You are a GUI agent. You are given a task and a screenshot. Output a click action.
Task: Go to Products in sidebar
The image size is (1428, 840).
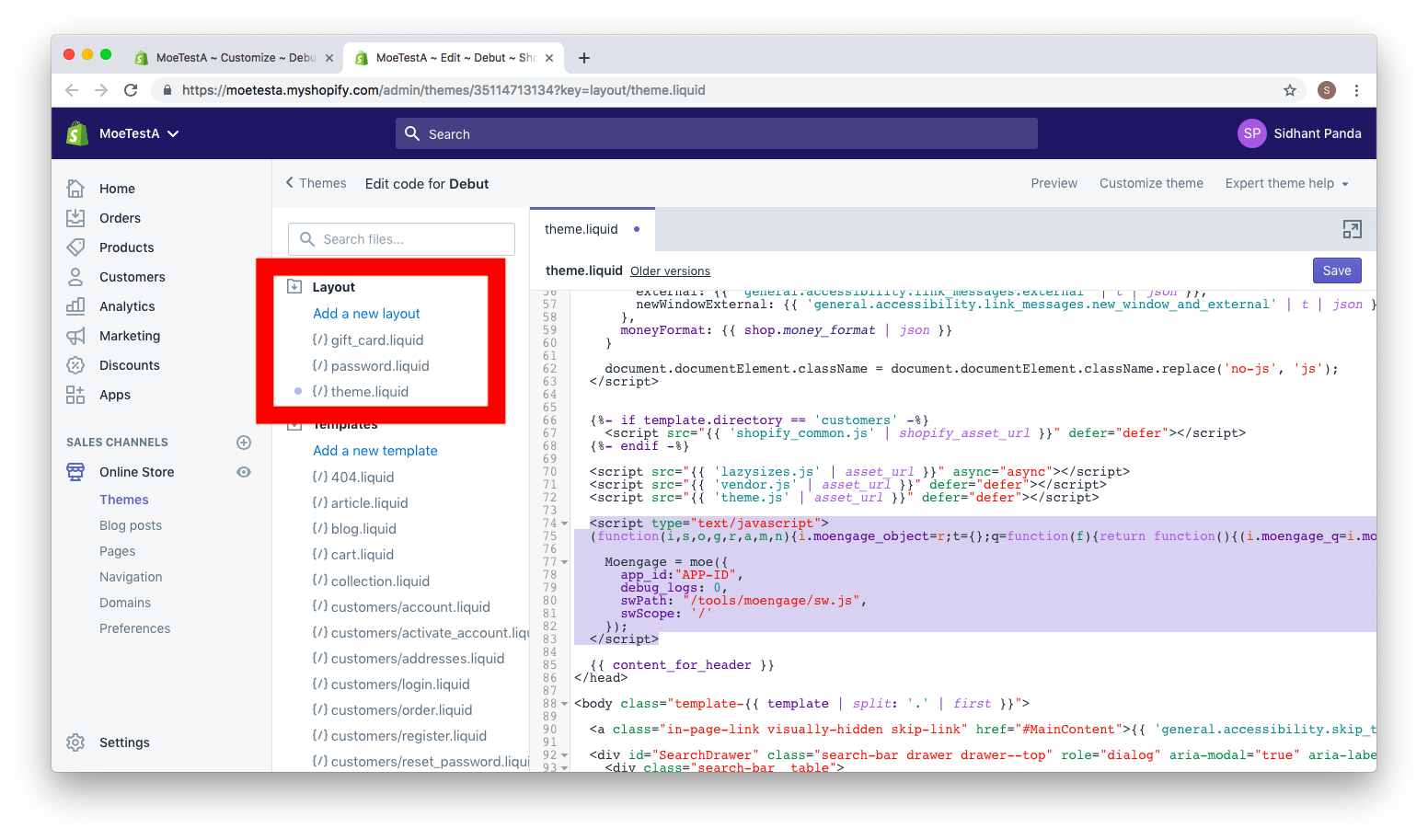coord(126,247)
